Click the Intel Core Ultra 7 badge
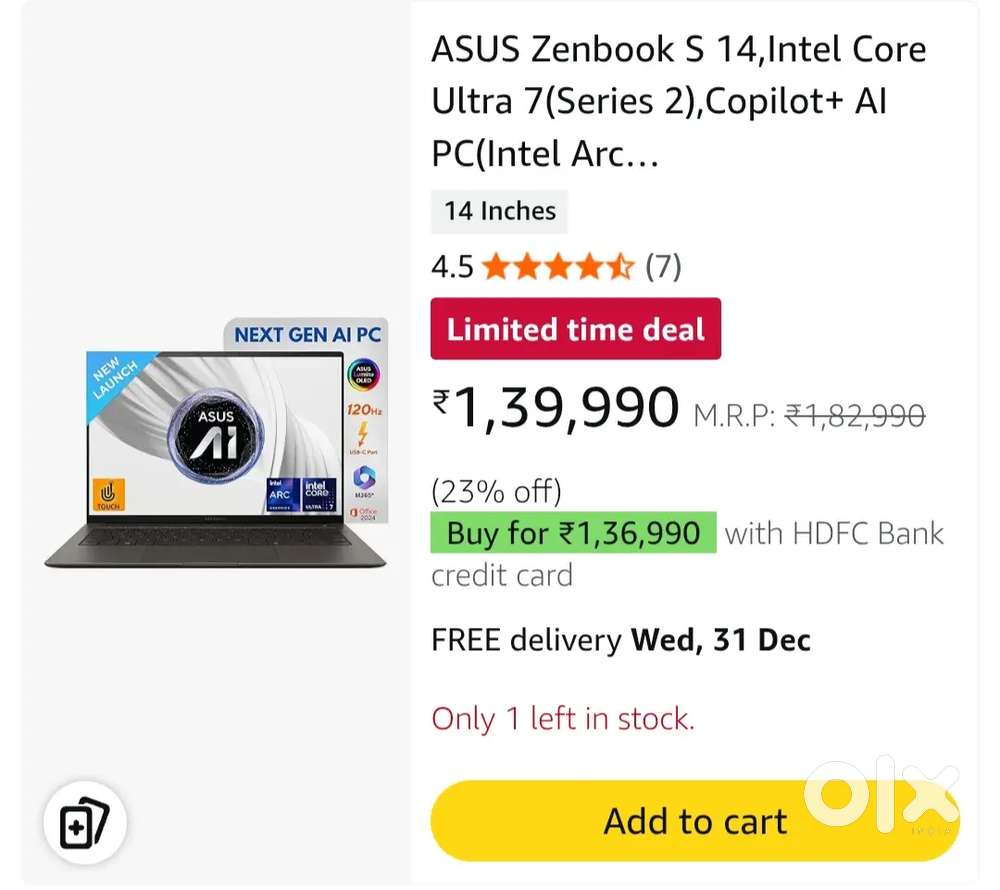Viewport: 1000px width, 890px height. pos(317,494)
